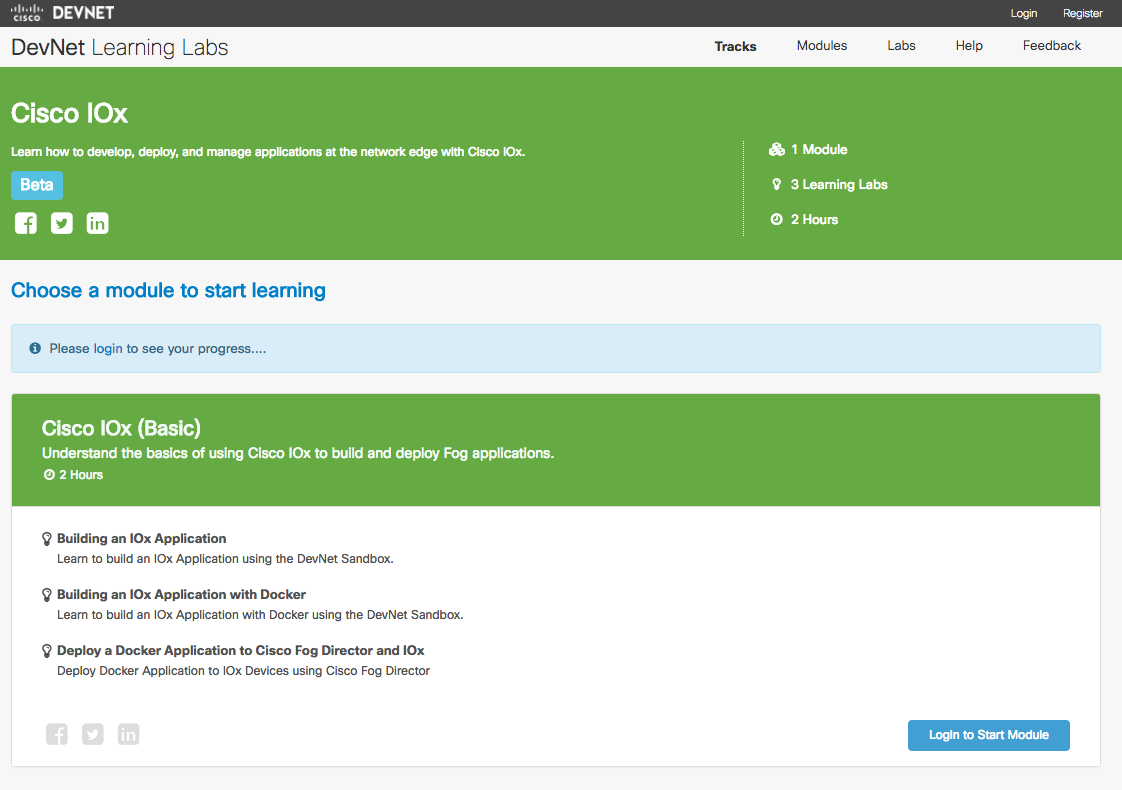The image size is (1122, 790).
Task: Click lightbulb icon beside 3 Learning Labs
Action: tap(776, 185)
